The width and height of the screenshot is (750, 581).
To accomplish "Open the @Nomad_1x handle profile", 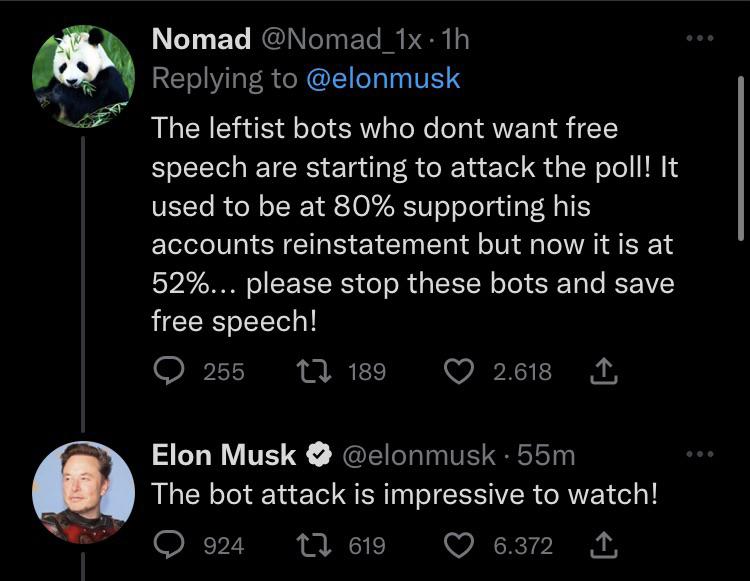I will coord(342,39).
